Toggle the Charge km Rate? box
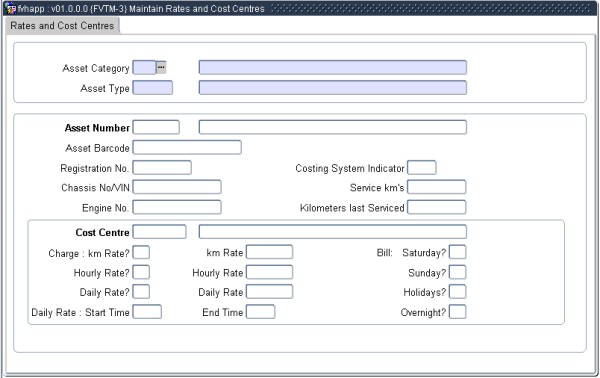 coord(141,253)
